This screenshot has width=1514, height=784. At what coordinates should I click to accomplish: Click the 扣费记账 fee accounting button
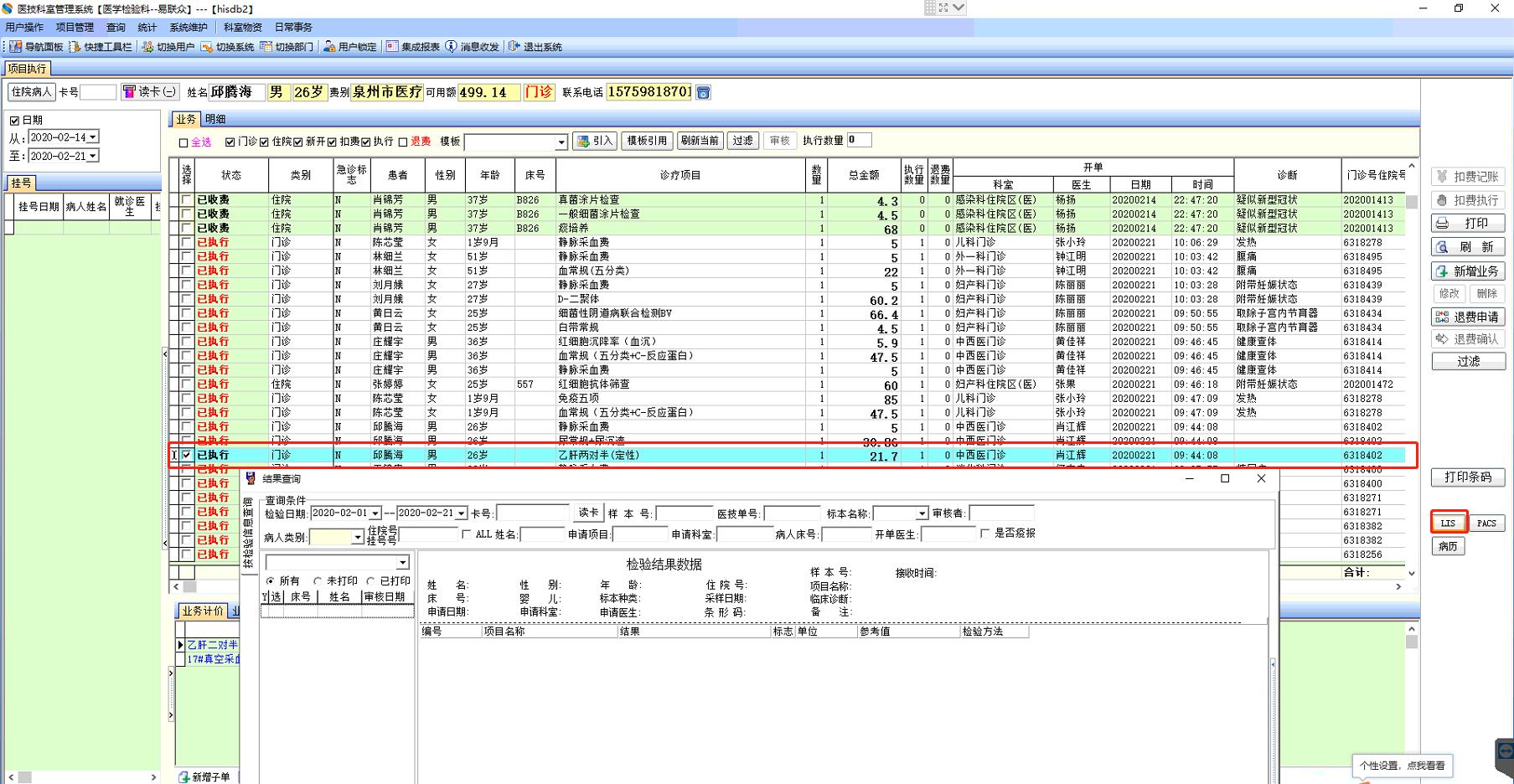(x=1468, y=177)
